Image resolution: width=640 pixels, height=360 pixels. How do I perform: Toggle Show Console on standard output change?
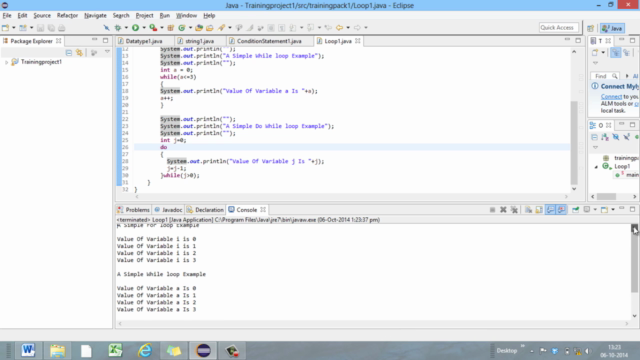[550, 210]
